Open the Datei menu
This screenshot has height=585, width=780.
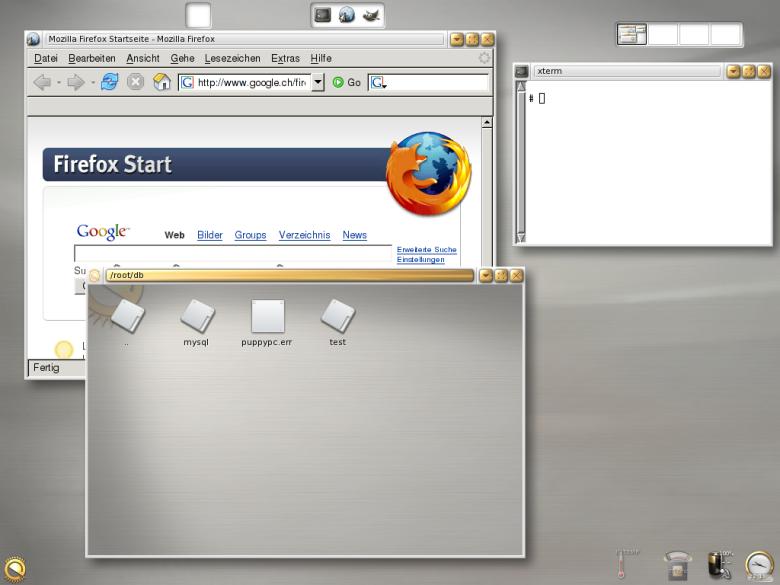point(46,58)
